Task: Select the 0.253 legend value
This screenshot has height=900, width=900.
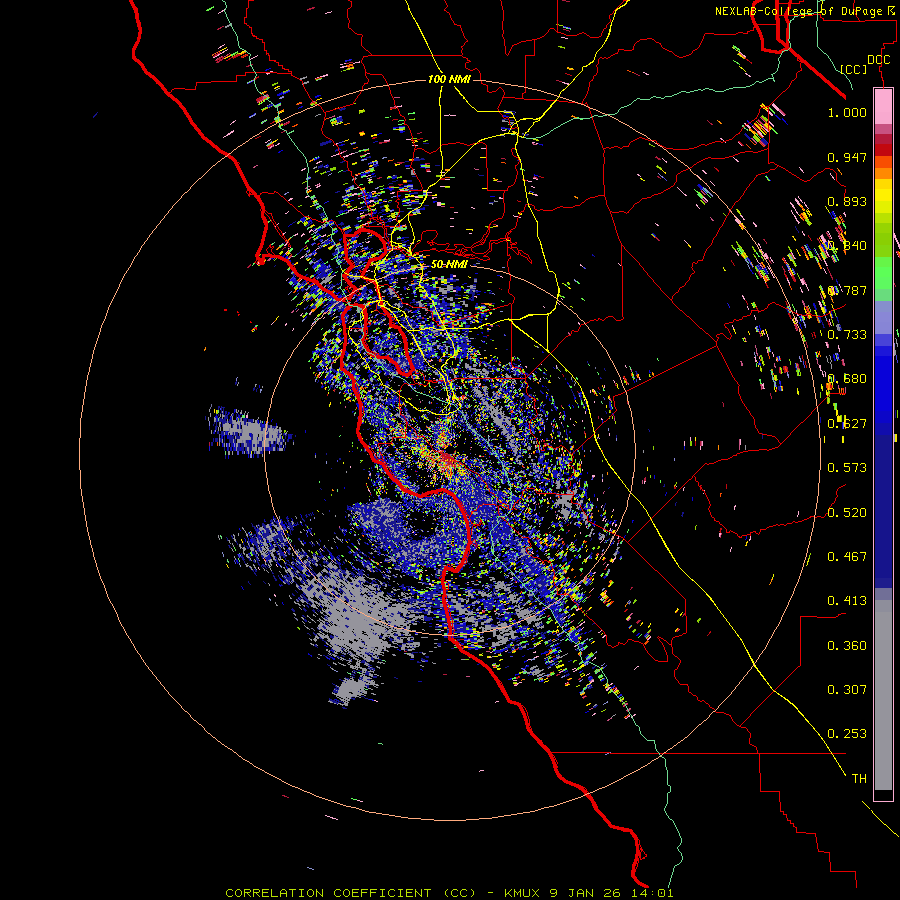Action: 847,734
